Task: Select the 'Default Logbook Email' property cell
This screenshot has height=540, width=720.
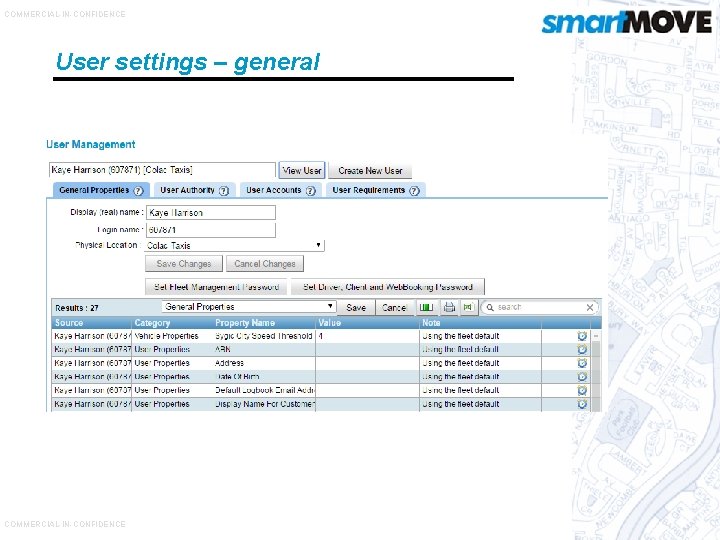Action: (264, 390)
